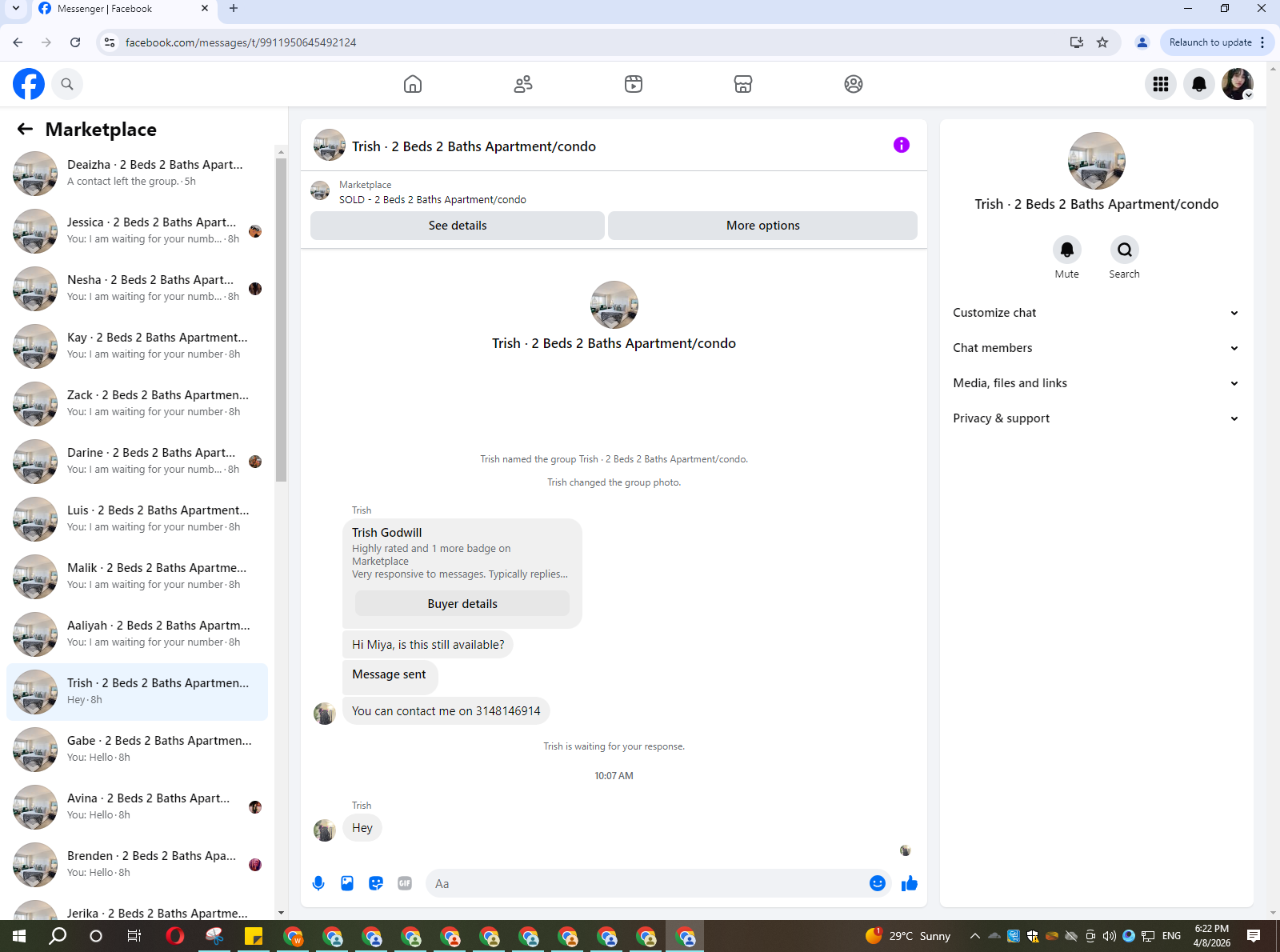Viewport: 1280px width, 952px height.
Task: Click the 'Hey' message bubble
Action: coord(362,827)
